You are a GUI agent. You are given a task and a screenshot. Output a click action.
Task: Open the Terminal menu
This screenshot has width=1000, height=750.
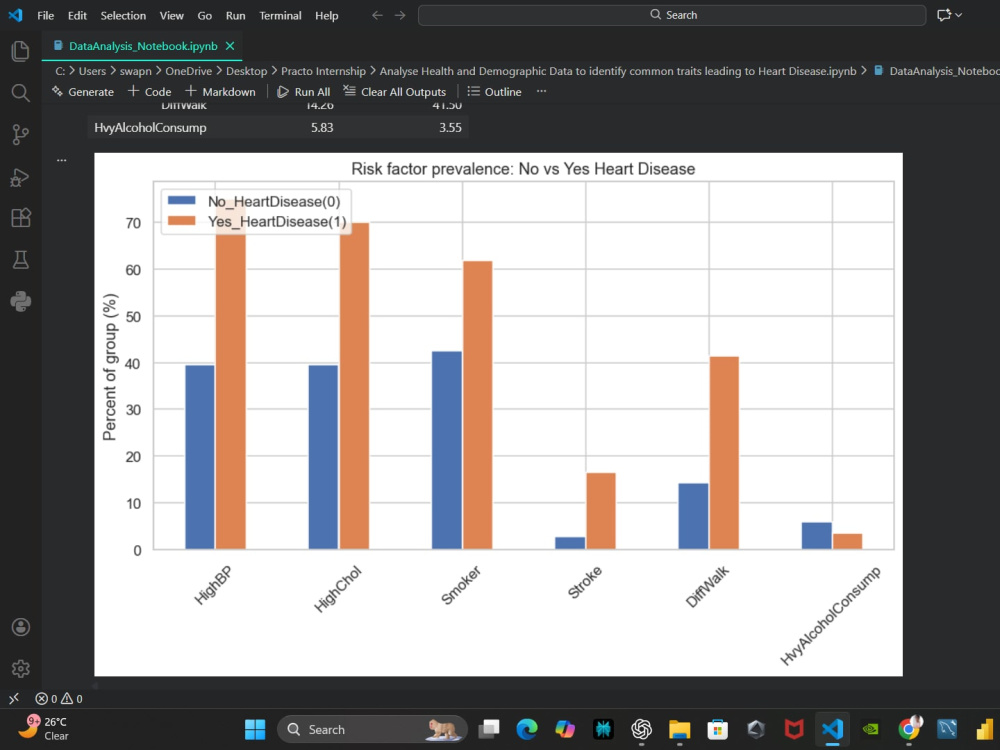pyautogui.click(x=280, y=15)
